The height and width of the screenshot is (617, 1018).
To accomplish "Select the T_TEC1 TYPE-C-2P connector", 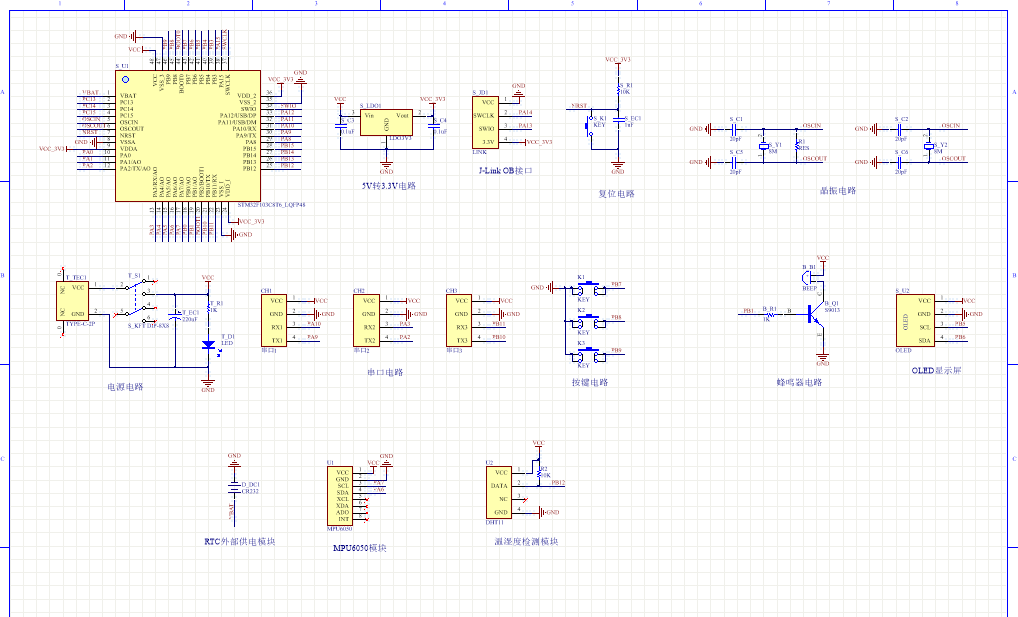I will [x=73, y=301].
